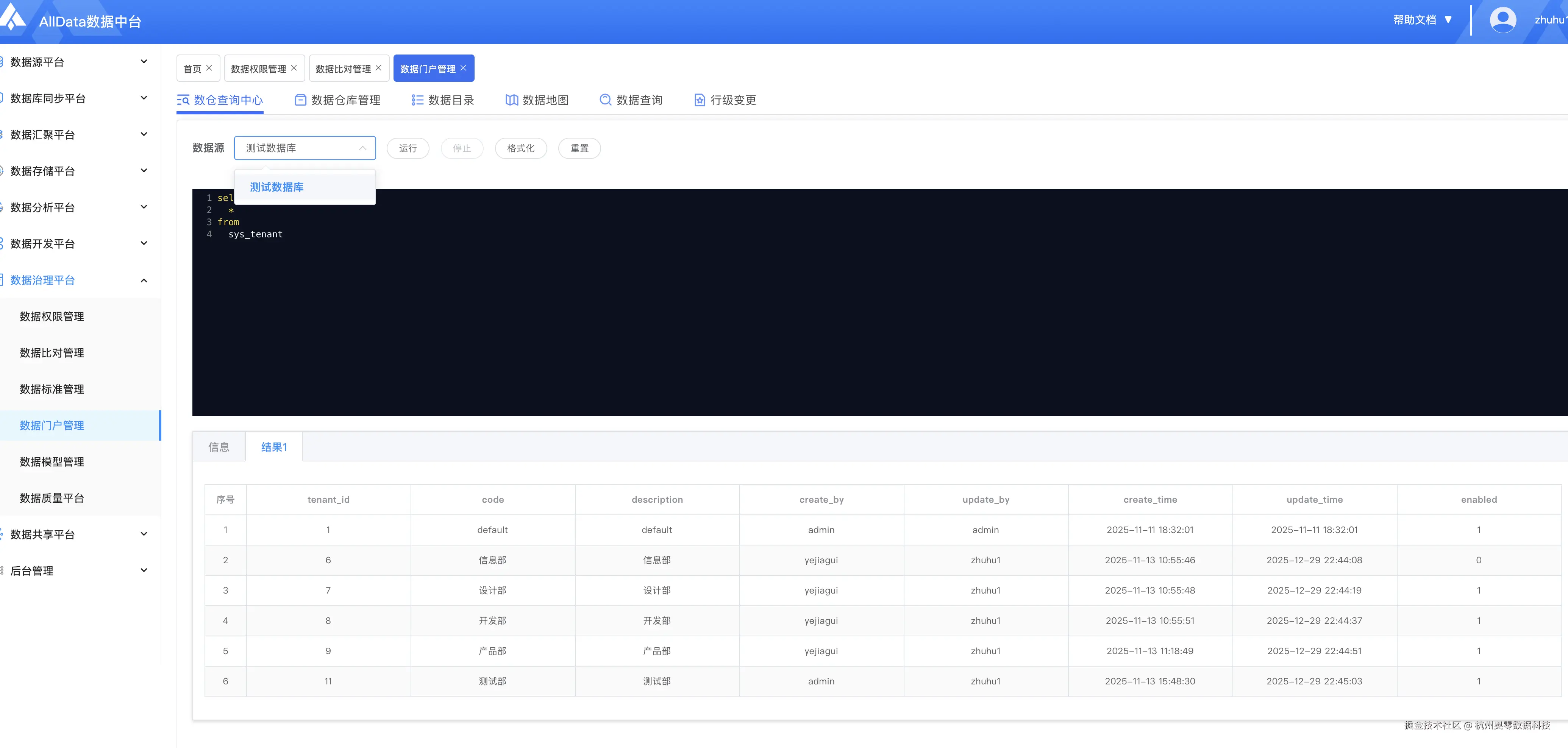Click the 开发部 code cell

pos(493,620)
